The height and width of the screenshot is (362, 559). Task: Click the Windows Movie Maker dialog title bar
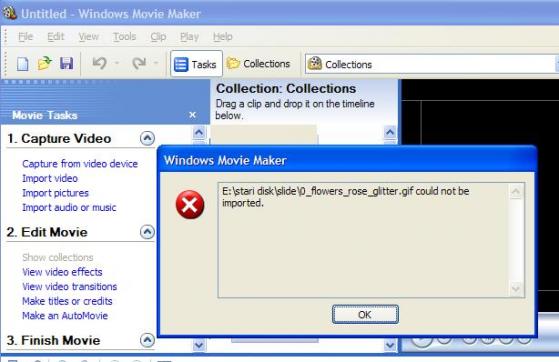347,160
